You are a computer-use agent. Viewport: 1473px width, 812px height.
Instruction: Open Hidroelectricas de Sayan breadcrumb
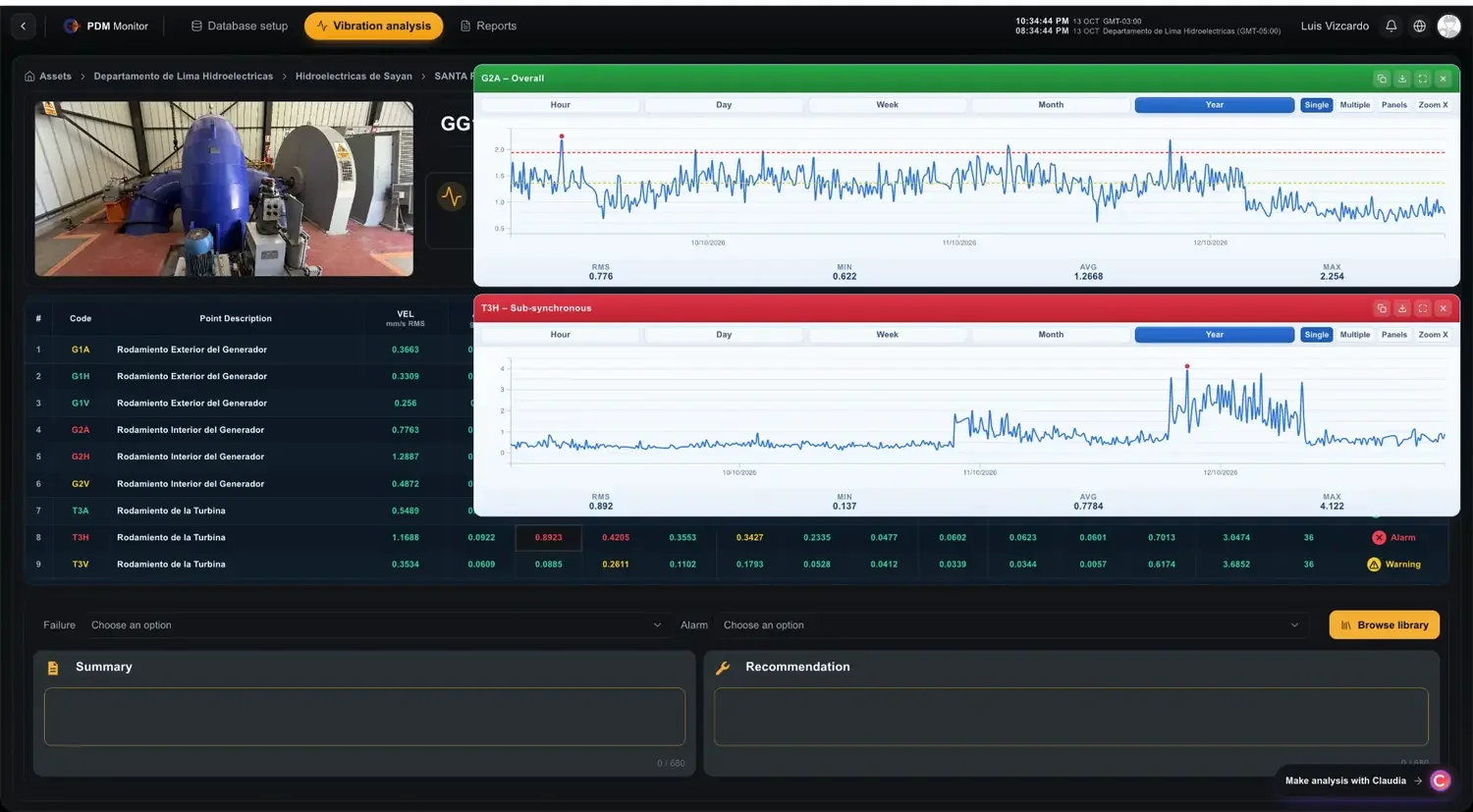click(x=354, y=77)
